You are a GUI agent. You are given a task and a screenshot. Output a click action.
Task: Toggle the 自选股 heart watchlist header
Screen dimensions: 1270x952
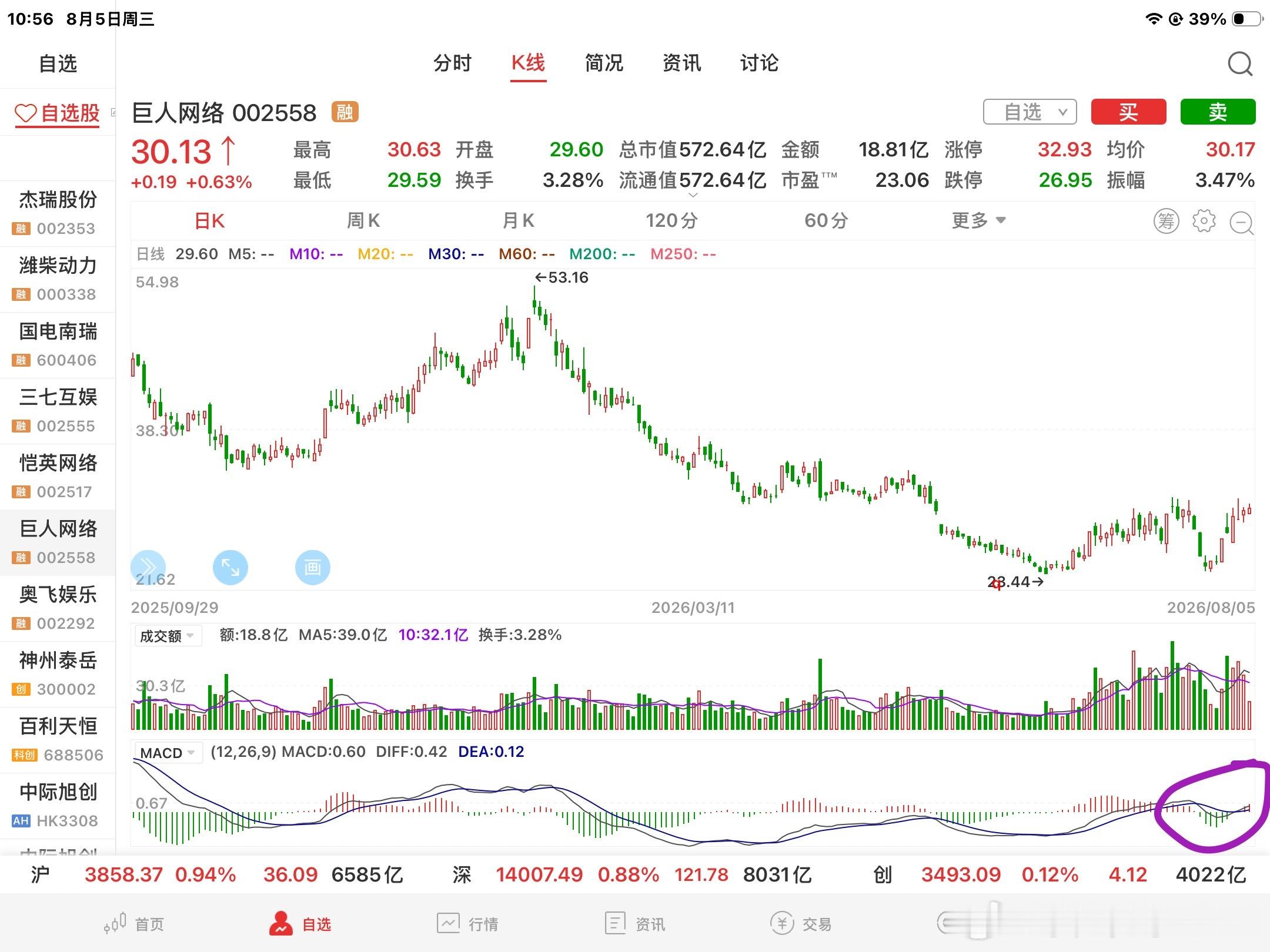pyautogui.click(x=57, y=113)
